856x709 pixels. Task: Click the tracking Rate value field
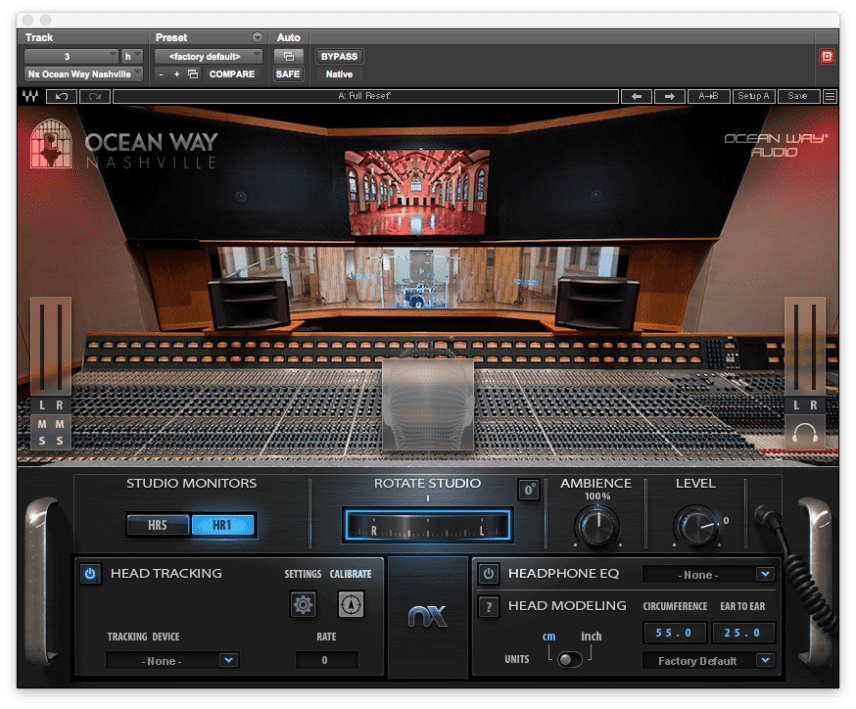pyautogui.click(x=326, y=660)
